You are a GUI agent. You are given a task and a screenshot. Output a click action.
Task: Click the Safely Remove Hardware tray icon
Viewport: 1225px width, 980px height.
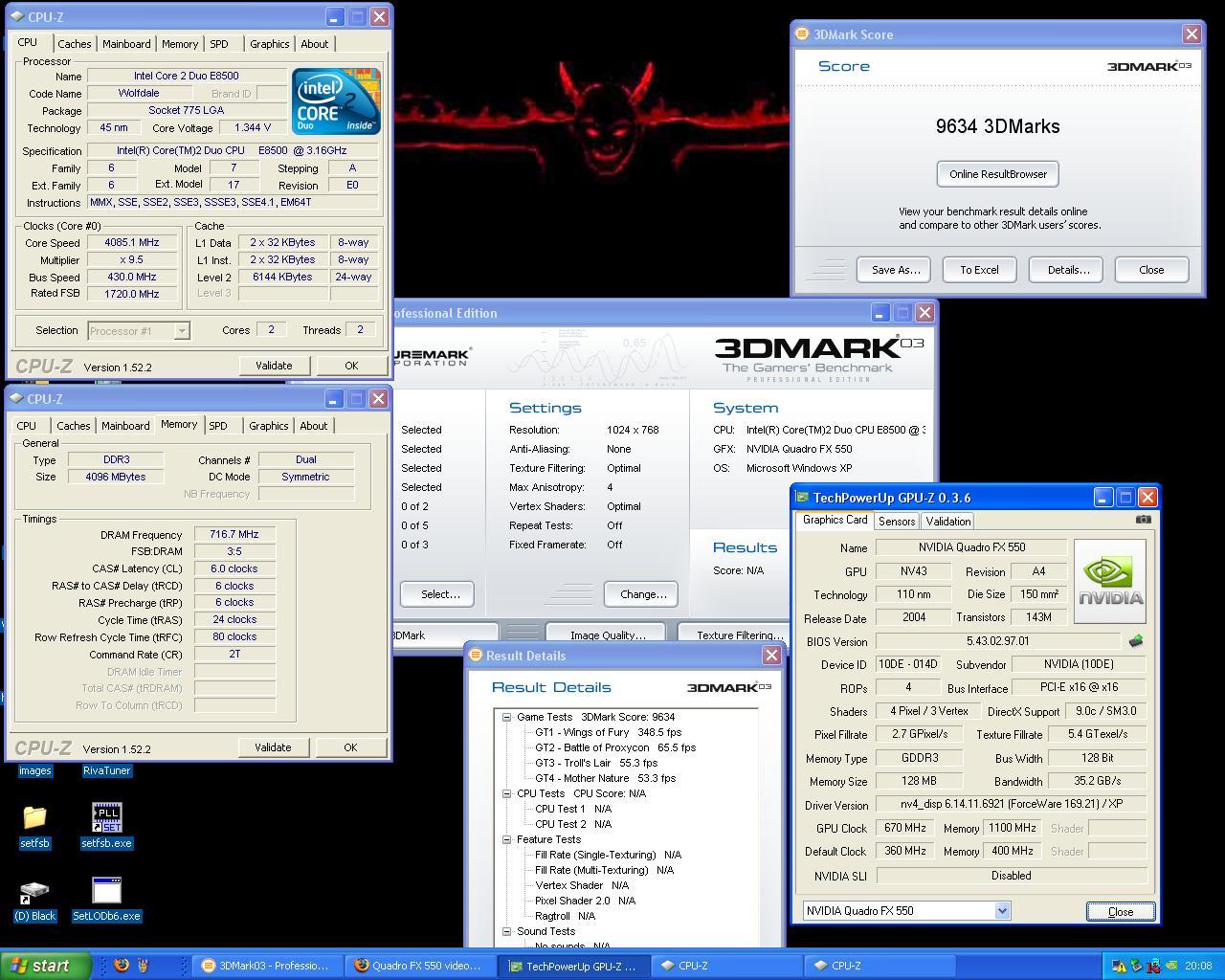coord(1136,966)
